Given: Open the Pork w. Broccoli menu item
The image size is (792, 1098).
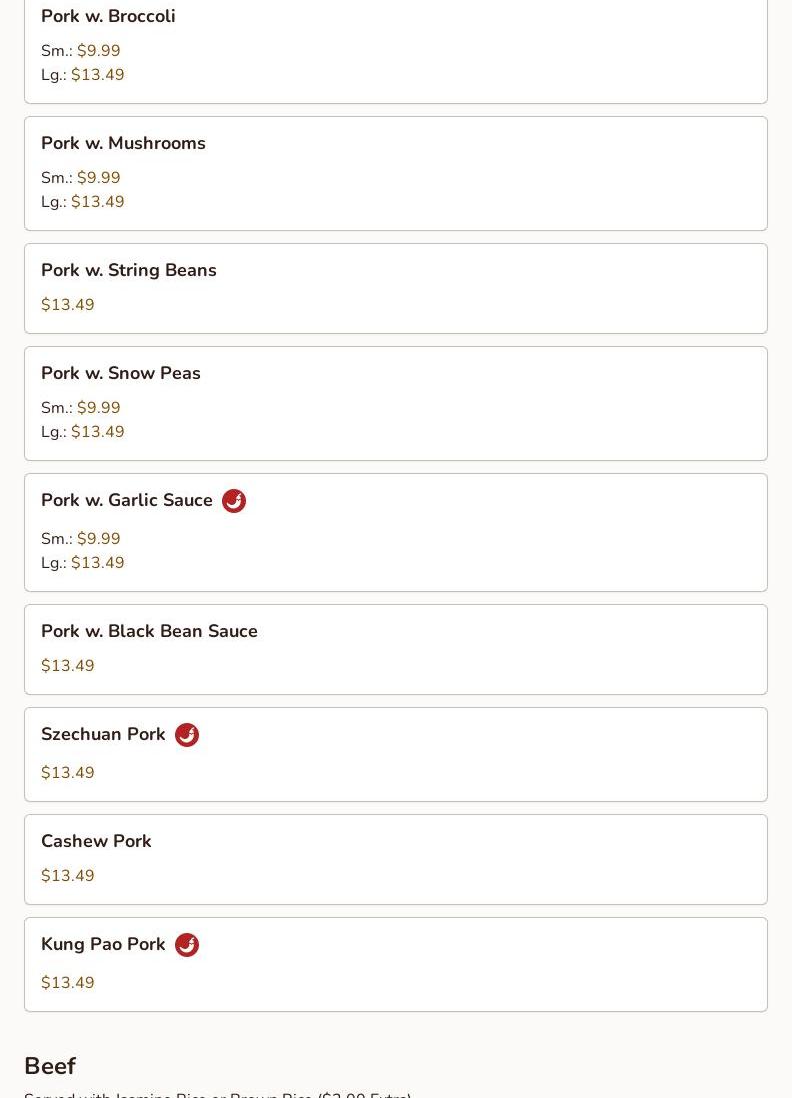Looking at the screenshot, I should coord(108,16).
